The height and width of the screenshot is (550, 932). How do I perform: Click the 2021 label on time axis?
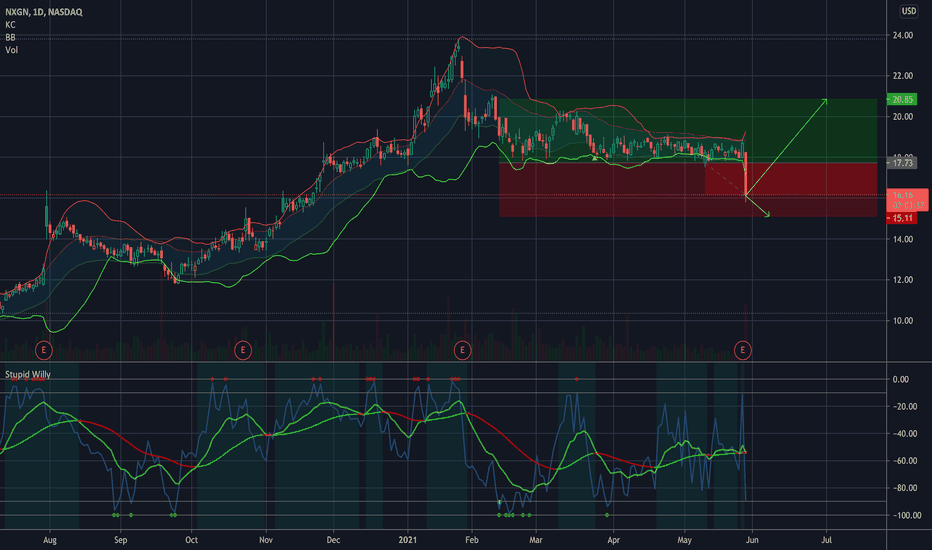tap(408, 540)
